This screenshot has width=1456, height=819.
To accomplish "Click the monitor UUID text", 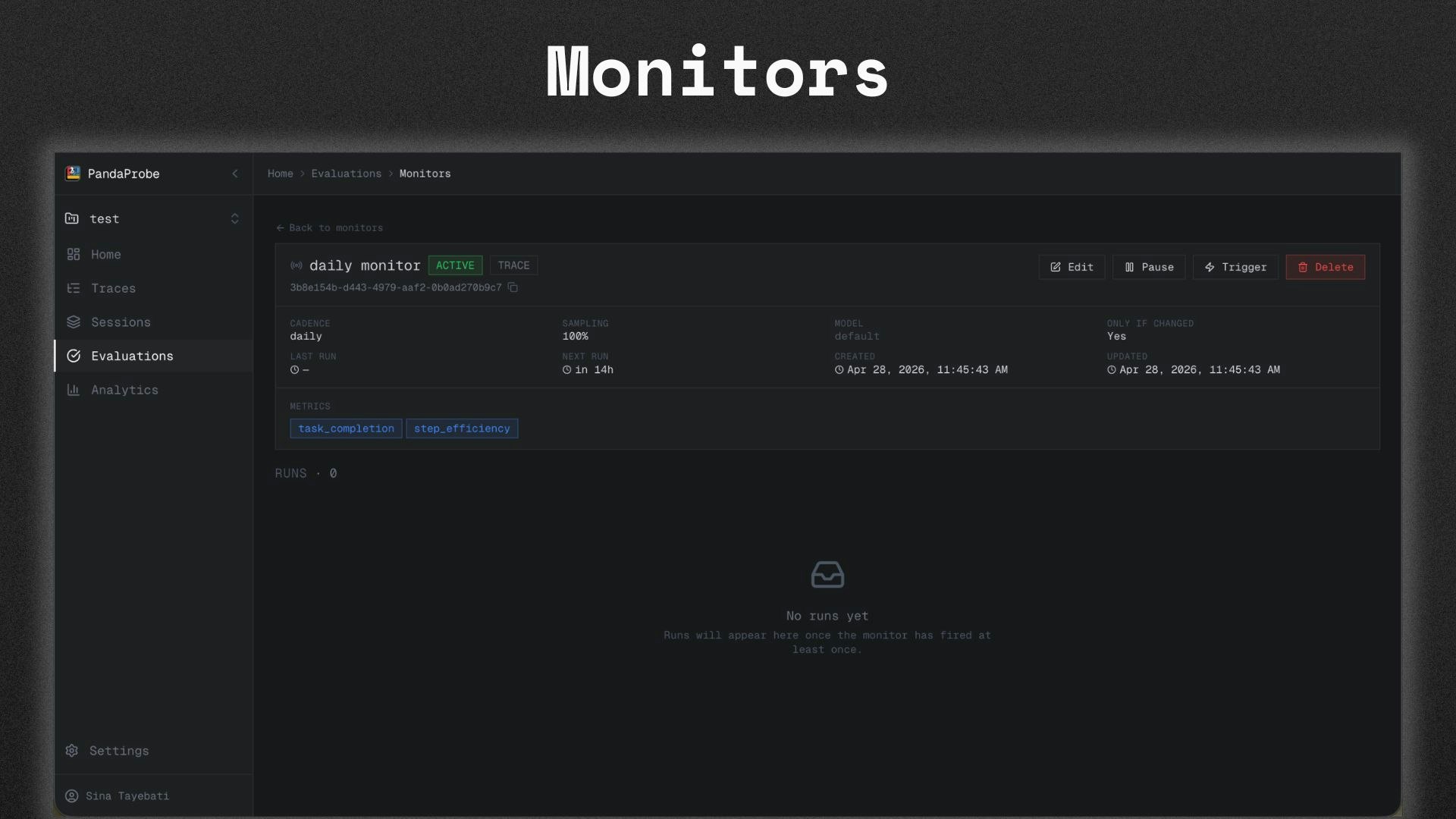I will coord(396,287).
